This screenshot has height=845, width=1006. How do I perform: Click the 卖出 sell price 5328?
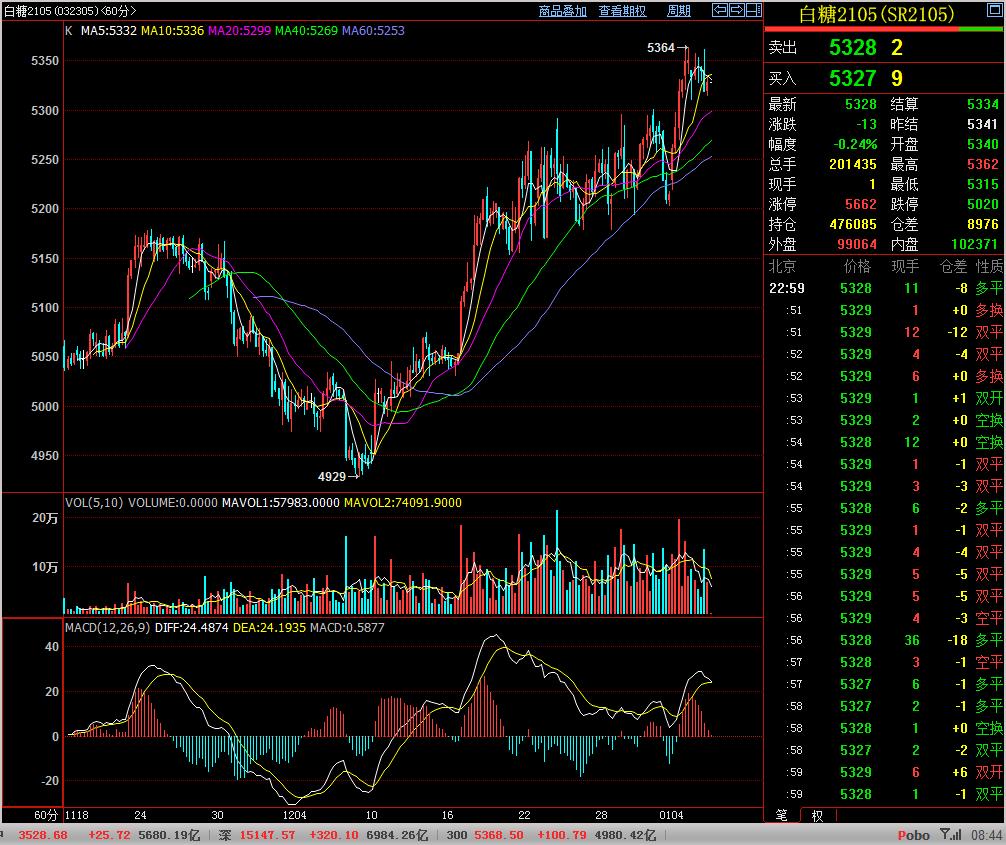pyautogui.click(x=852, y=48)
